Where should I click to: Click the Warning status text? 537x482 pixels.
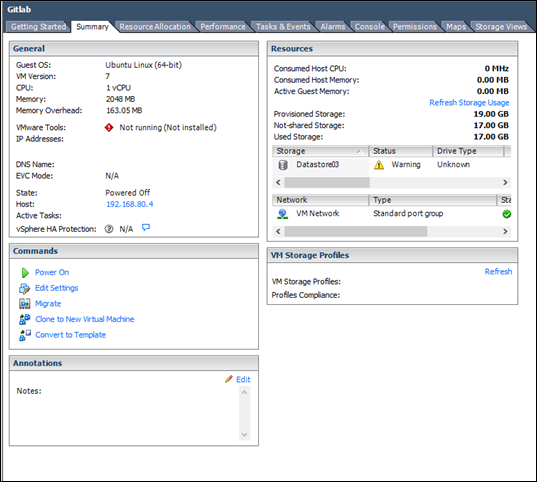[x=406, y=165]
